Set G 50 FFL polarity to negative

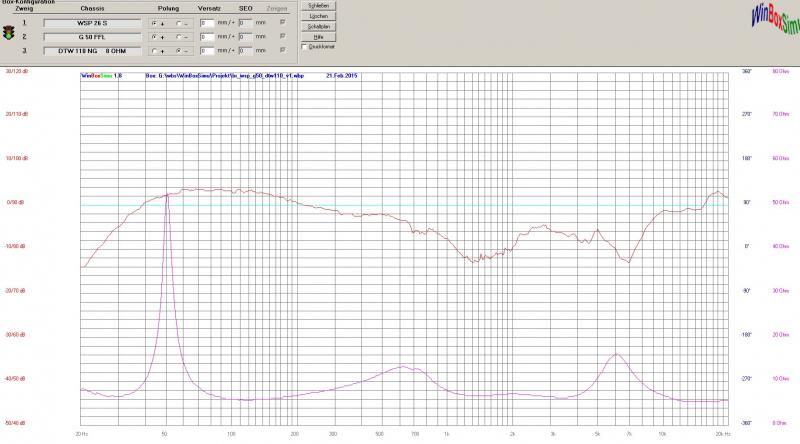tap(177, 35)
